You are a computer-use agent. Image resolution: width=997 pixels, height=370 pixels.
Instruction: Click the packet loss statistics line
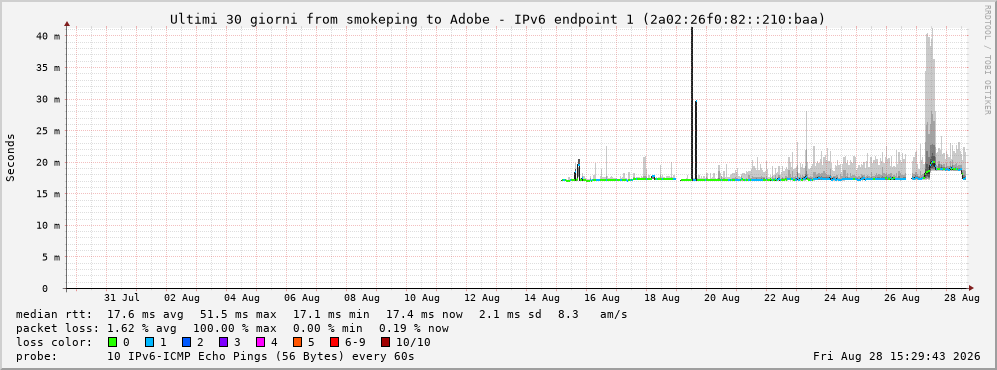coord(232,329)
